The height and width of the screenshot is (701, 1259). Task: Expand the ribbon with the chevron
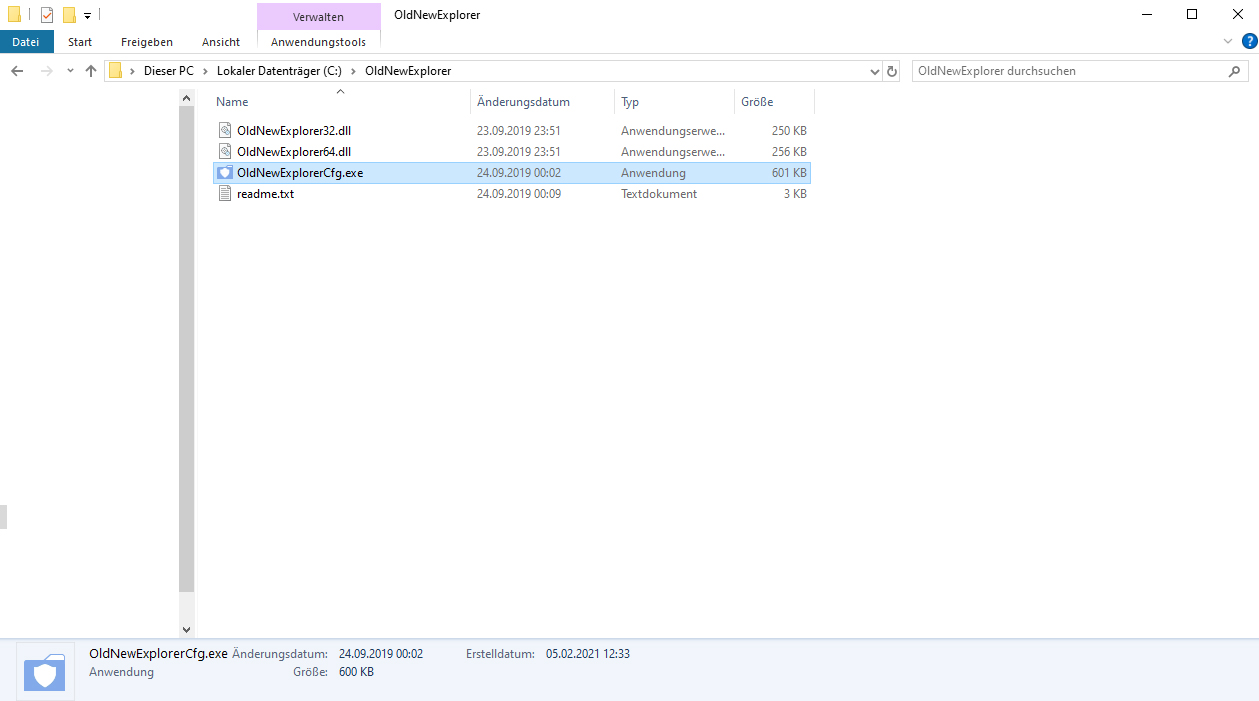tap(1229, 42)
